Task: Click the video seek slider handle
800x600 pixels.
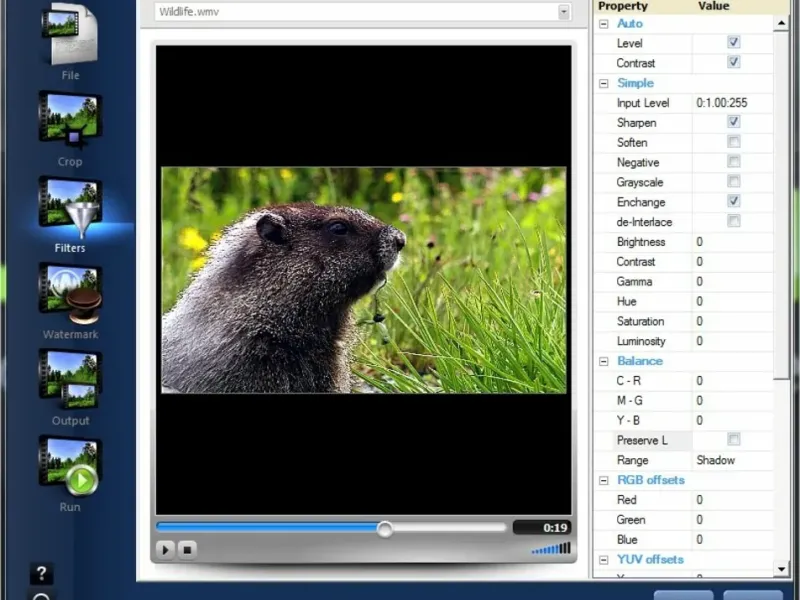Action: pyautogui.click(x=384, y=529)
